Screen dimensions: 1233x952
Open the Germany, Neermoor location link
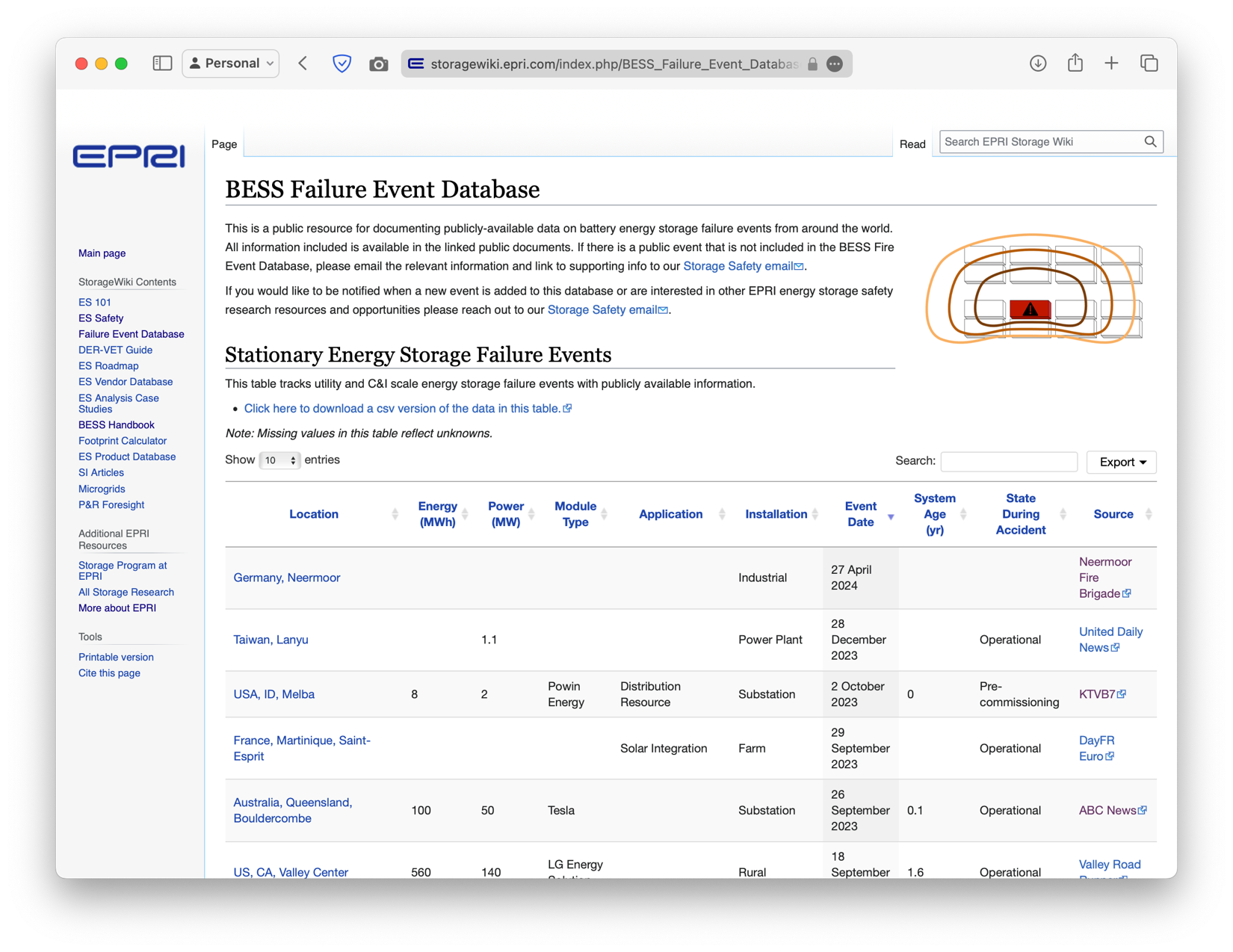tap(286, 578)
